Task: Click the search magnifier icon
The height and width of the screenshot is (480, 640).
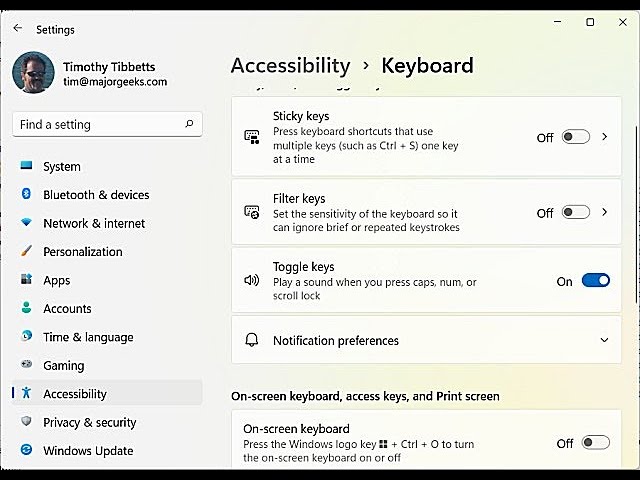Action: click(189, 124)
